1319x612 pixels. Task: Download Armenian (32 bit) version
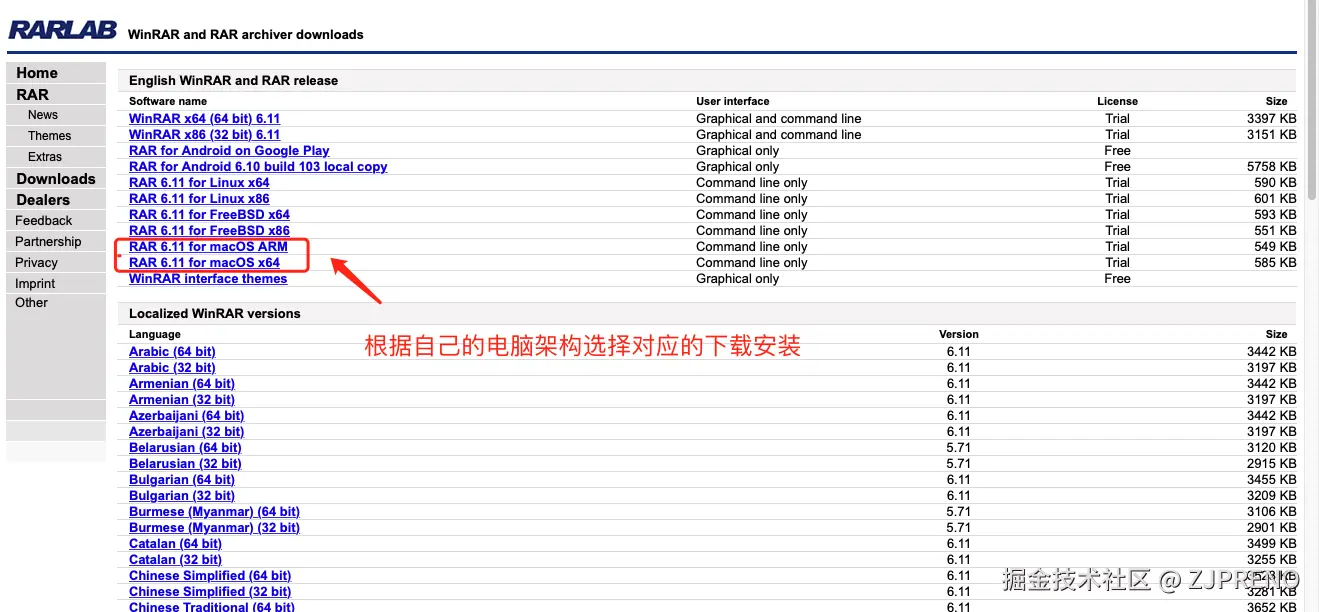182,400
